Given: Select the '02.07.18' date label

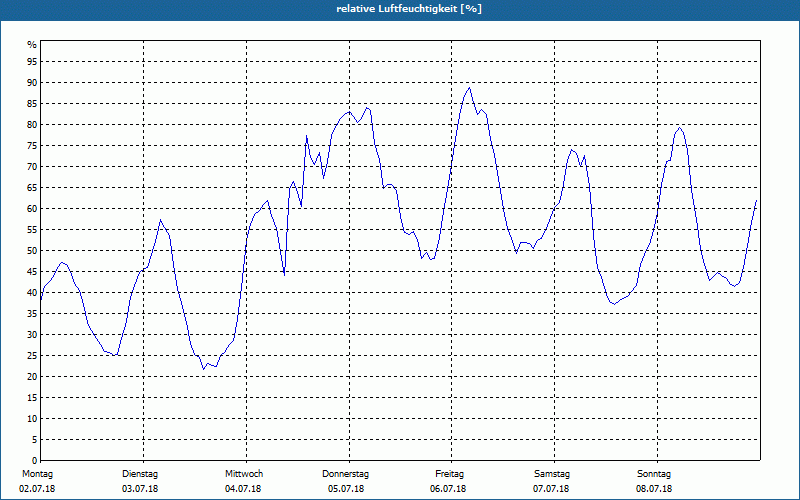Looking at the screenshot, I should [x=37, y=489].
